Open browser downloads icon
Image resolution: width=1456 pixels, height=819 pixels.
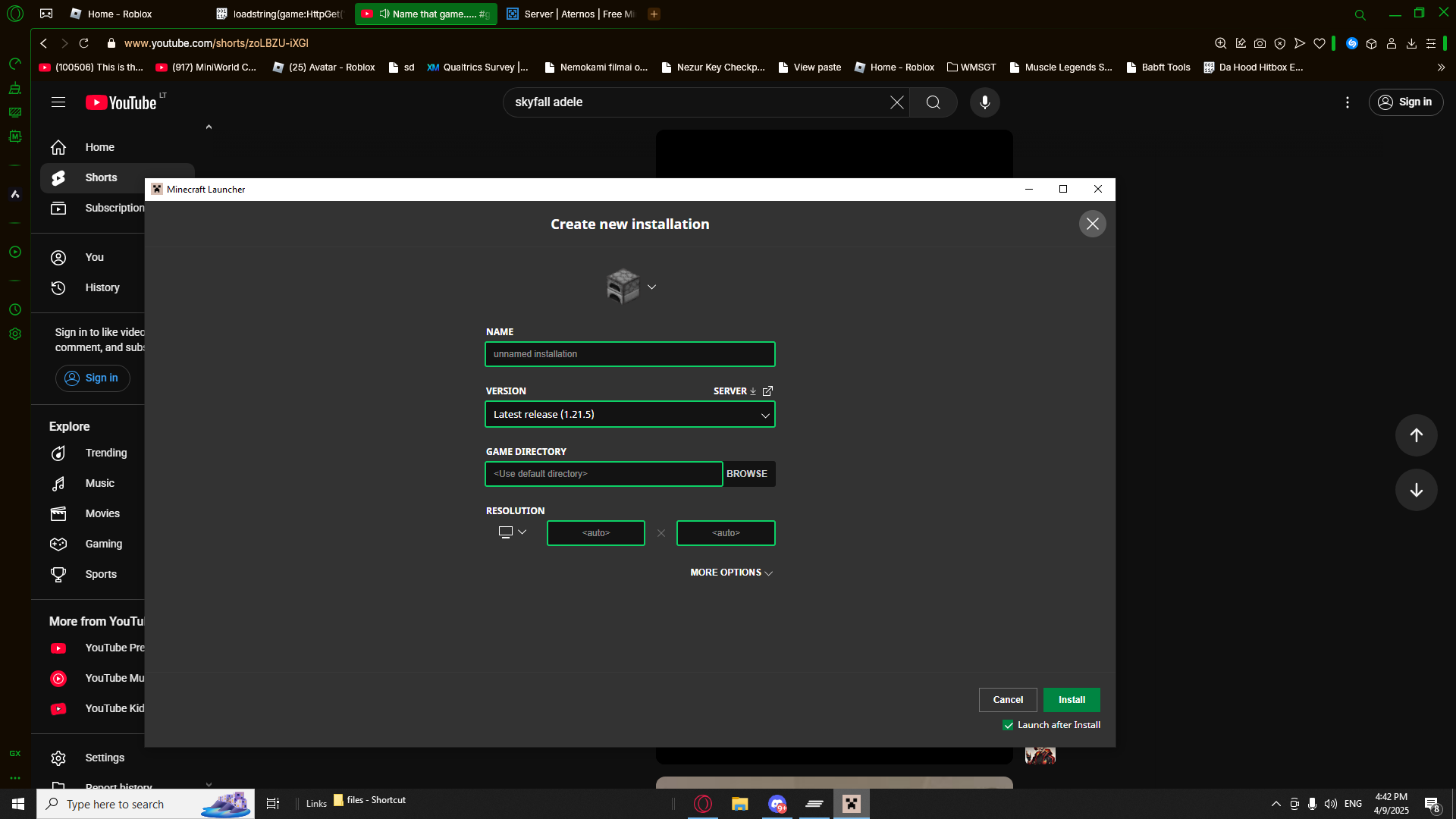pyautogui.click(x=1411, y=43)
